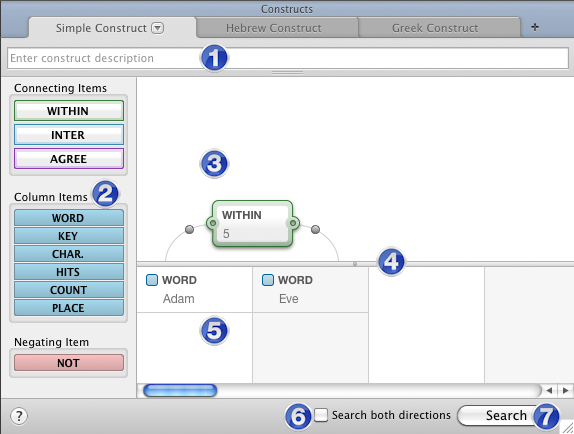This screenshot has width=574, height=434.
Task: Choose the COUNT column item
Action: (69, 290)
